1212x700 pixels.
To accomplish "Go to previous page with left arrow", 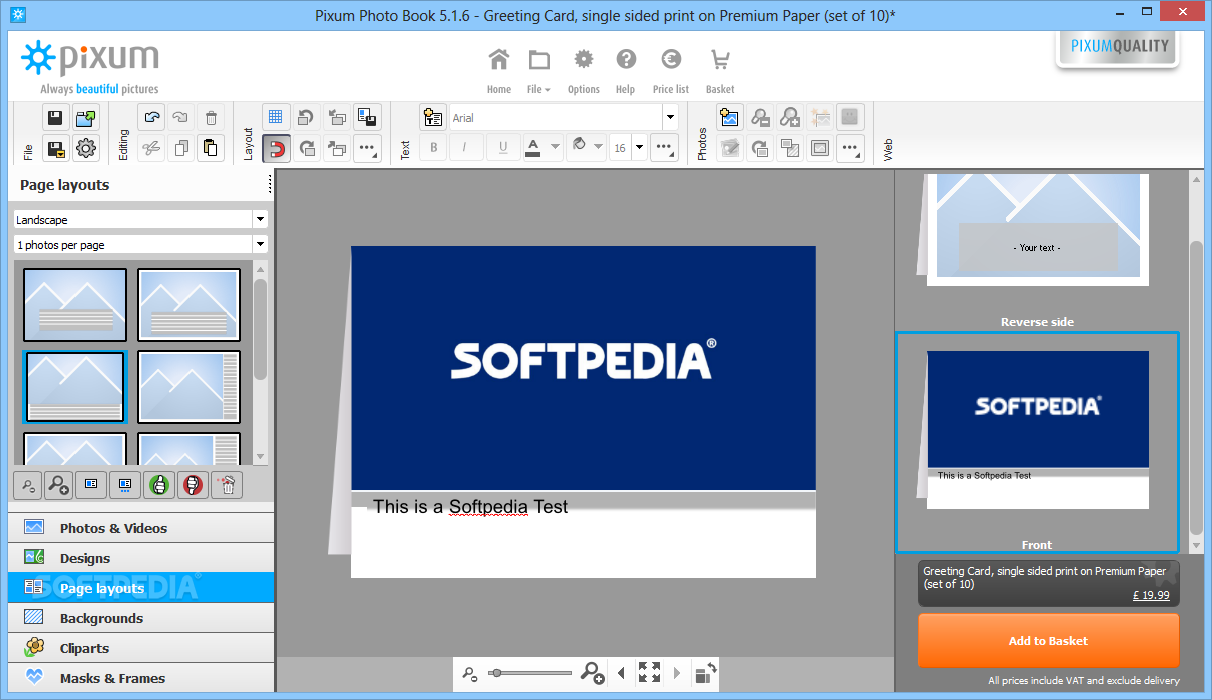I will pos(621,673).
